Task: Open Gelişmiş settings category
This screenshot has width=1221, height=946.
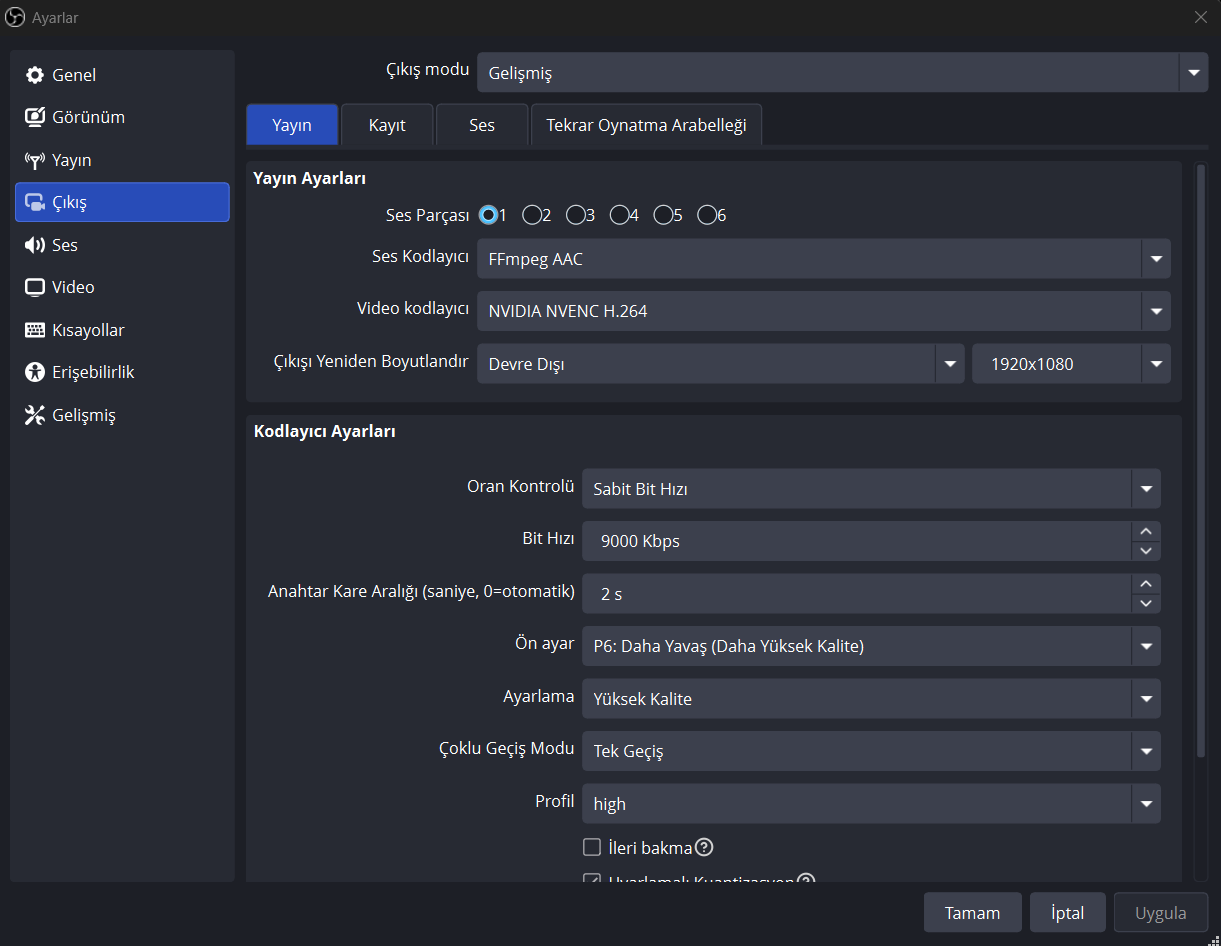Action: [x=122, y=415]
